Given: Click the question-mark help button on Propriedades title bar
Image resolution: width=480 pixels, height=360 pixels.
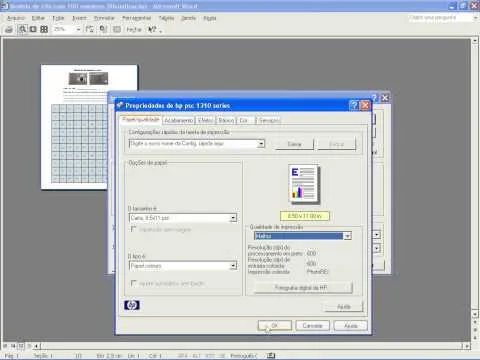Looking at the screenshot, I should click(354, 106).
